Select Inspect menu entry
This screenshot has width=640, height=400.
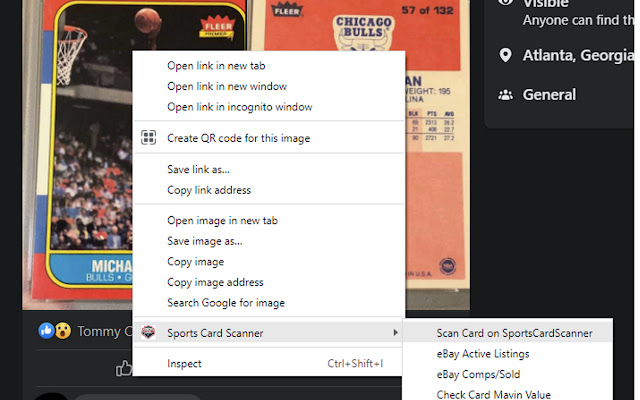[x=269, y=364]
